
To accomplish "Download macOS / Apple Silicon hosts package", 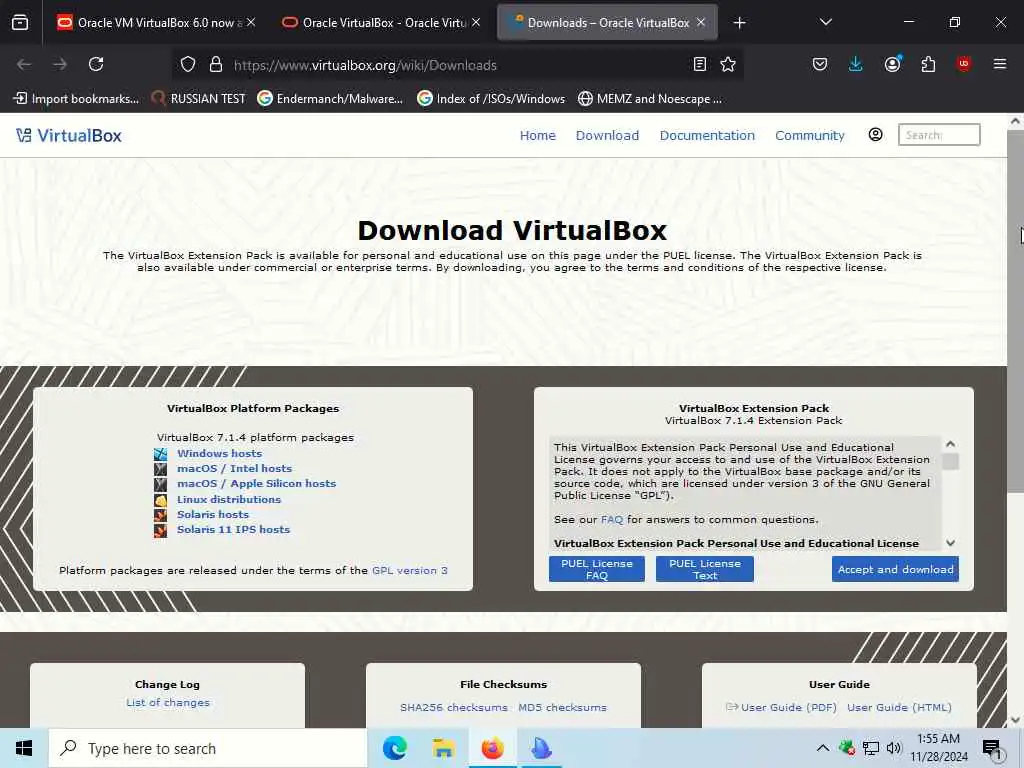I will click(257, 483).
